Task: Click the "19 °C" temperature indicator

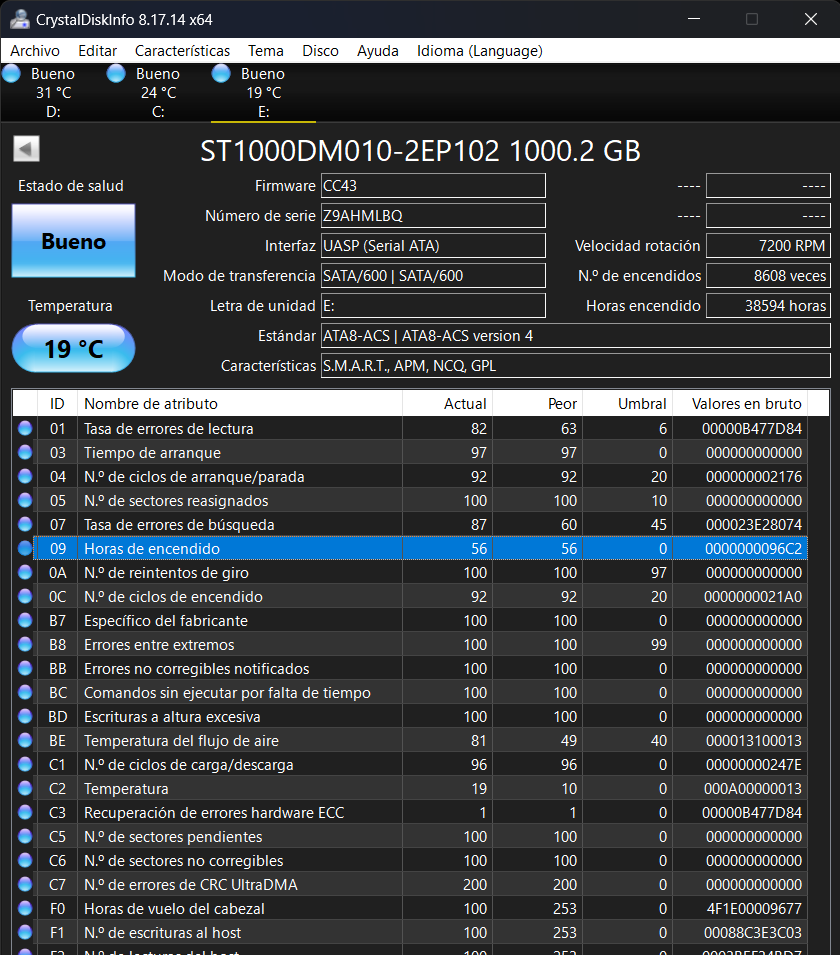Action: click(x=72, y=348)
